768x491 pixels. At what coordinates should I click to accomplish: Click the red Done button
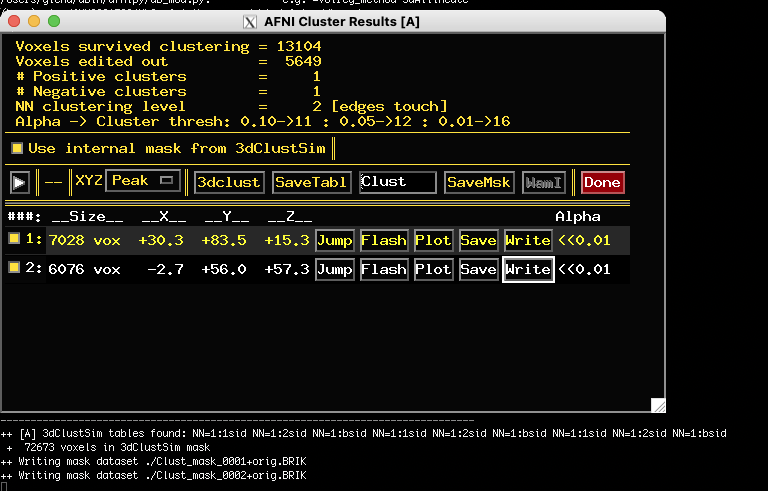(602, 182)
